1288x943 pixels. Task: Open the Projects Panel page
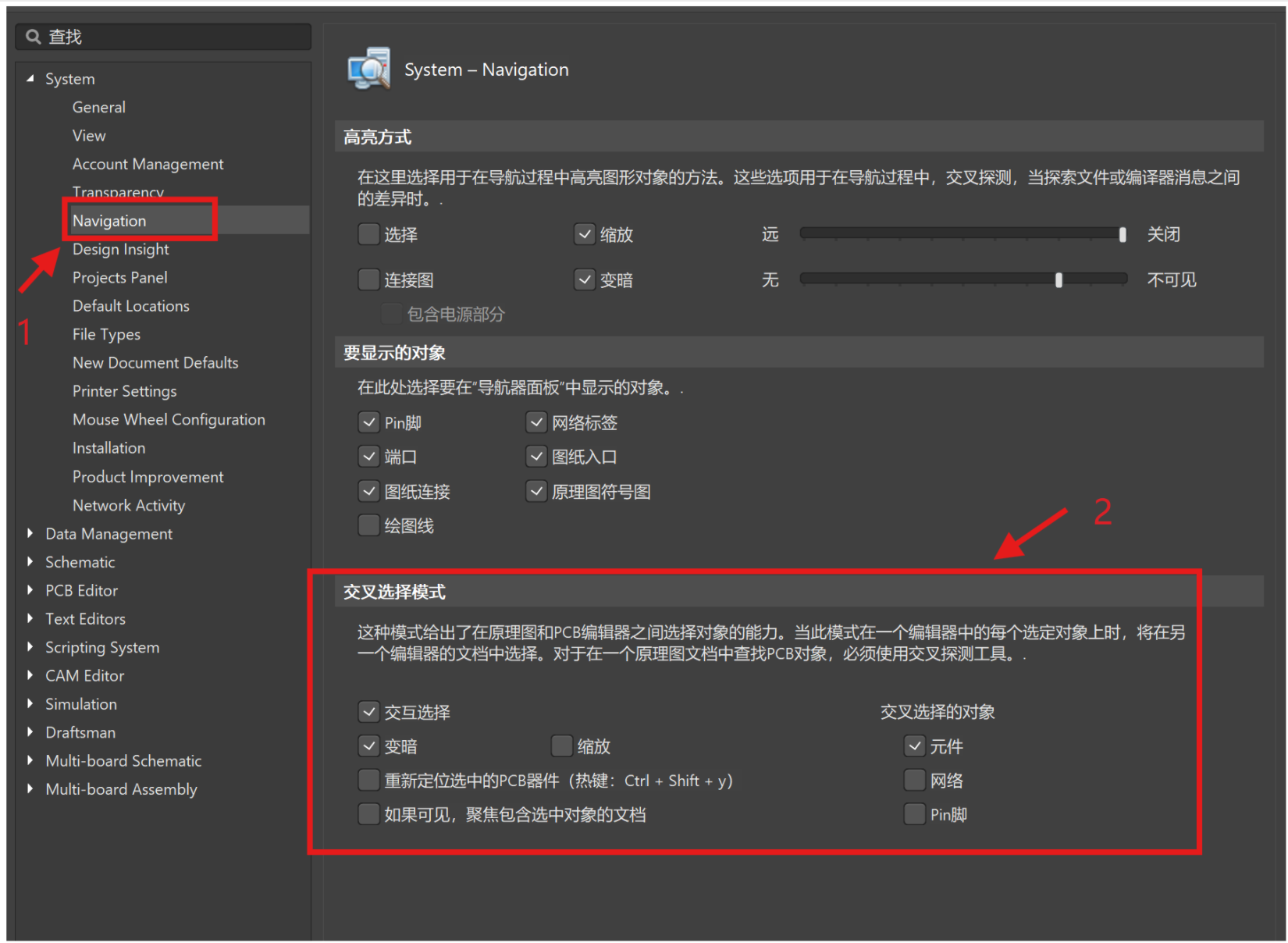(120, 277)
